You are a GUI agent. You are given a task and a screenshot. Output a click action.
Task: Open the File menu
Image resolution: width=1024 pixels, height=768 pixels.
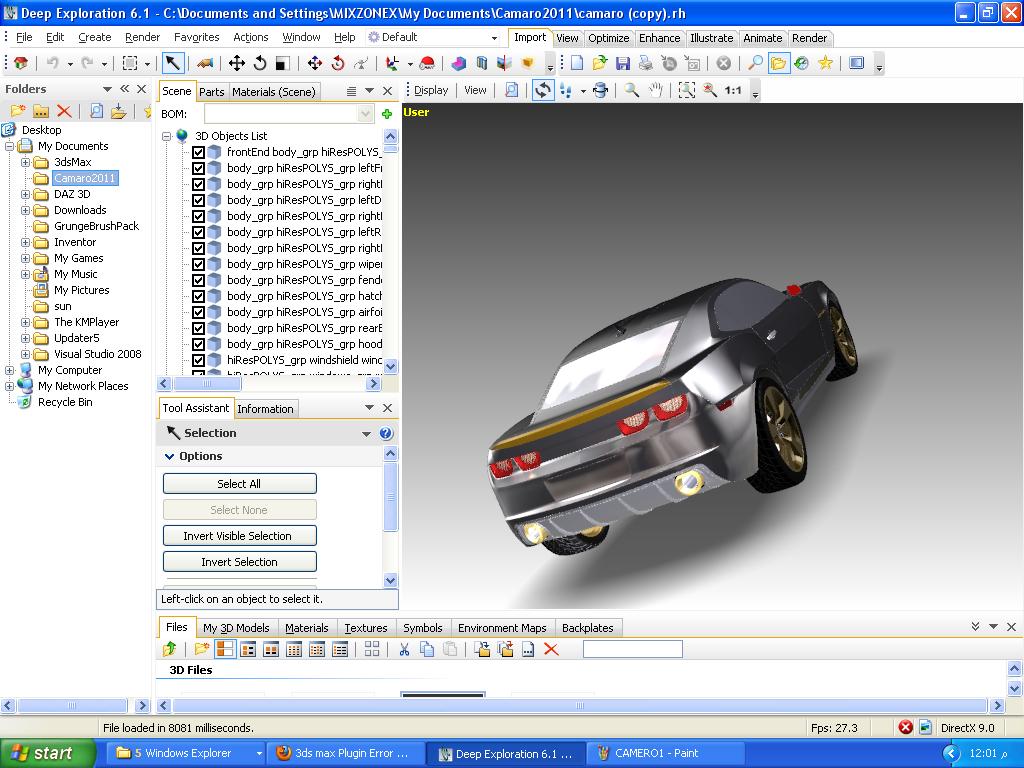(24, 37)
